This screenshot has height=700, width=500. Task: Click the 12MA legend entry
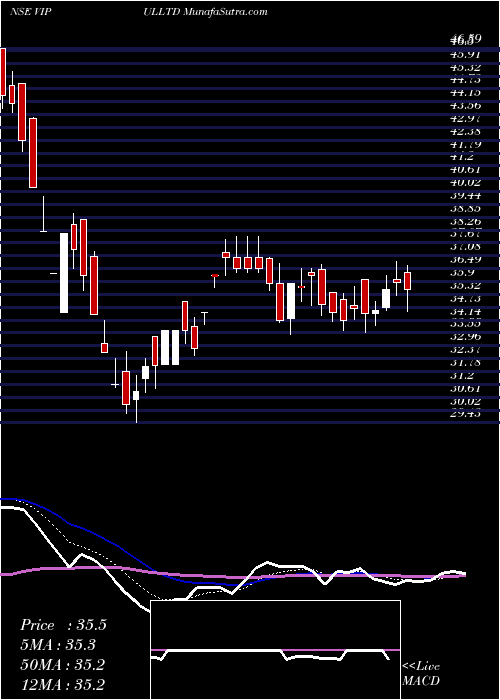[x=62, y=684]
